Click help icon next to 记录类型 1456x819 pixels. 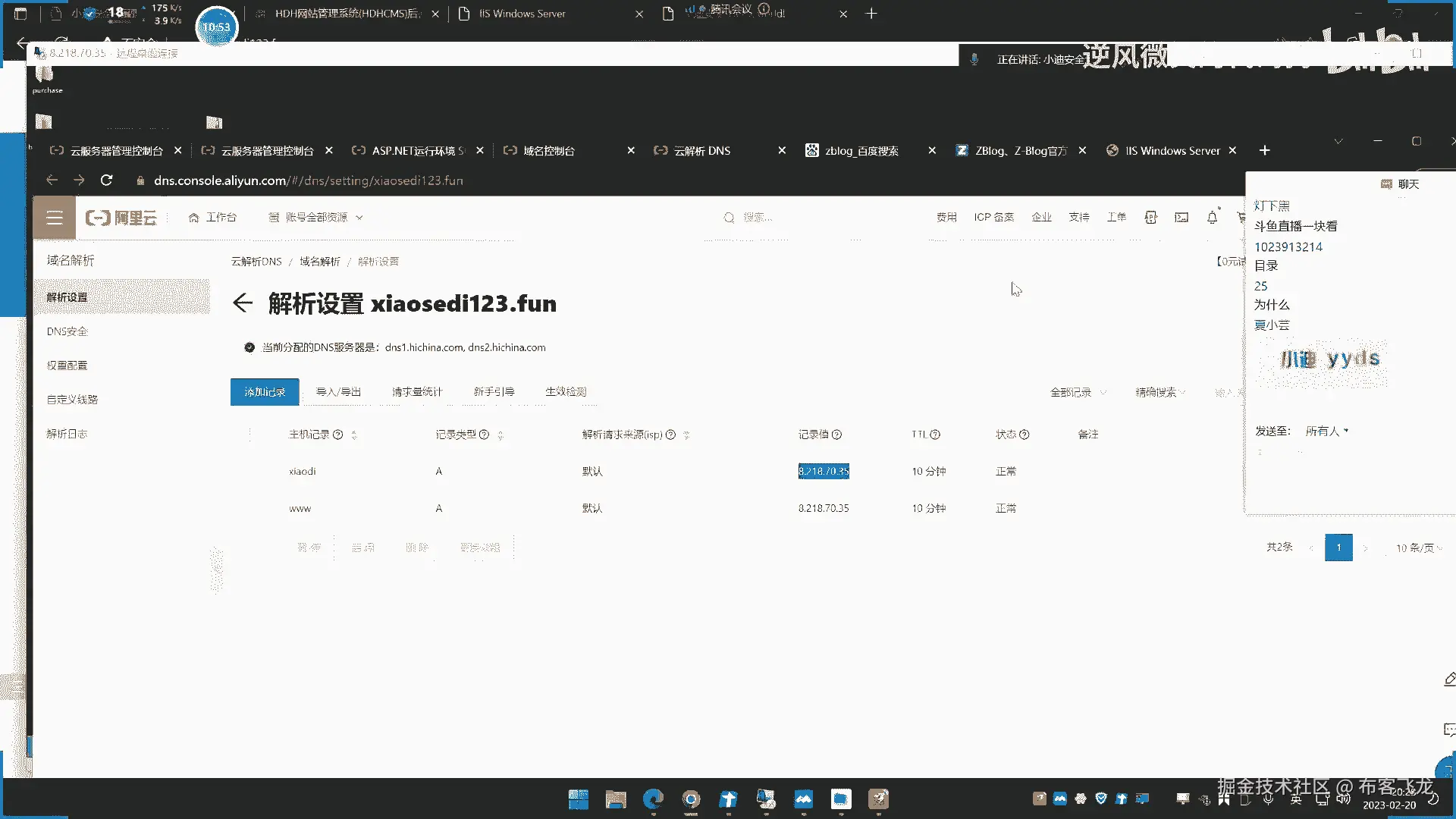pos(484,435)
